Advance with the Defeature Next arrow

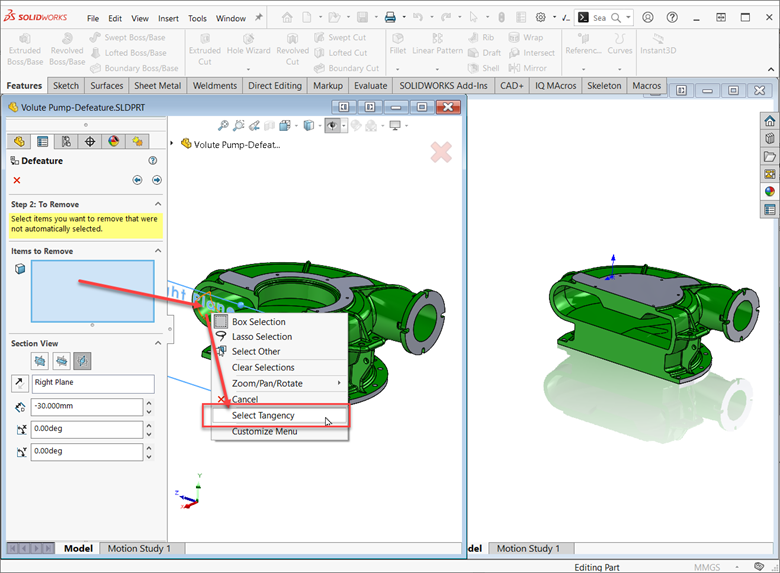(157, 180)
